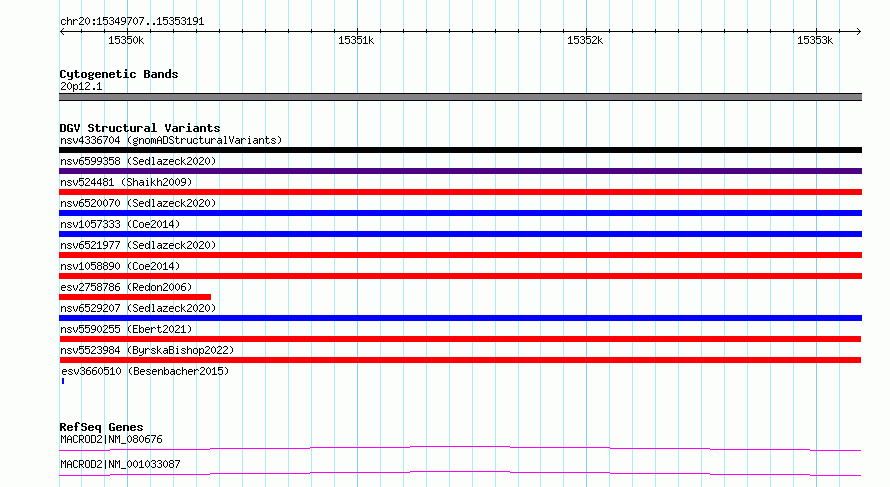Click the 20p12.1 band label
This screenshot has width=890, height=487.
81,86
